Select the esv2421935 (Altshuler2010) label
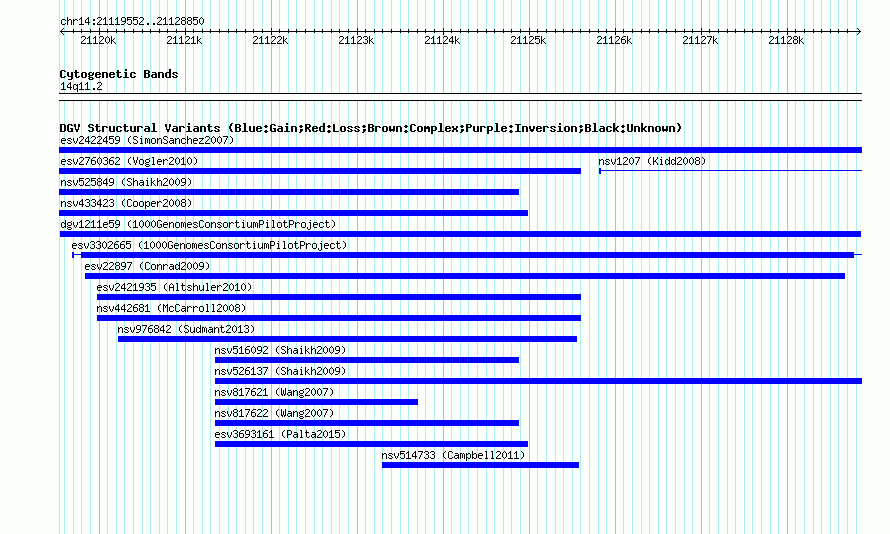This screenshot has width=890, height=534. (174, 287)
